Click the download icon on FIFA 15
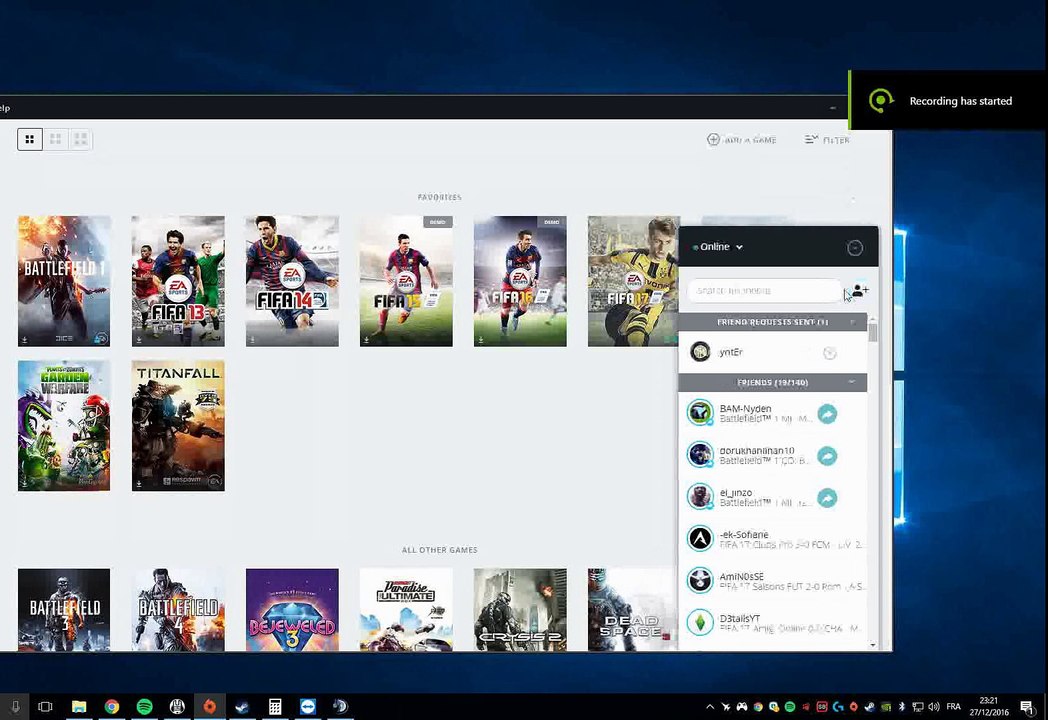Image resolution: width=1048 pixels, height=720 pixels. (x=366, y=340)
